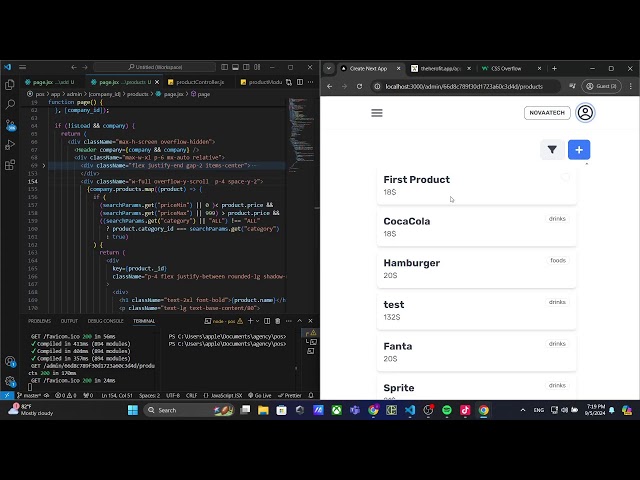The height and width of the screenshot is (480, 640).
Task: Split the terminal pane
Action: [267, 321]
